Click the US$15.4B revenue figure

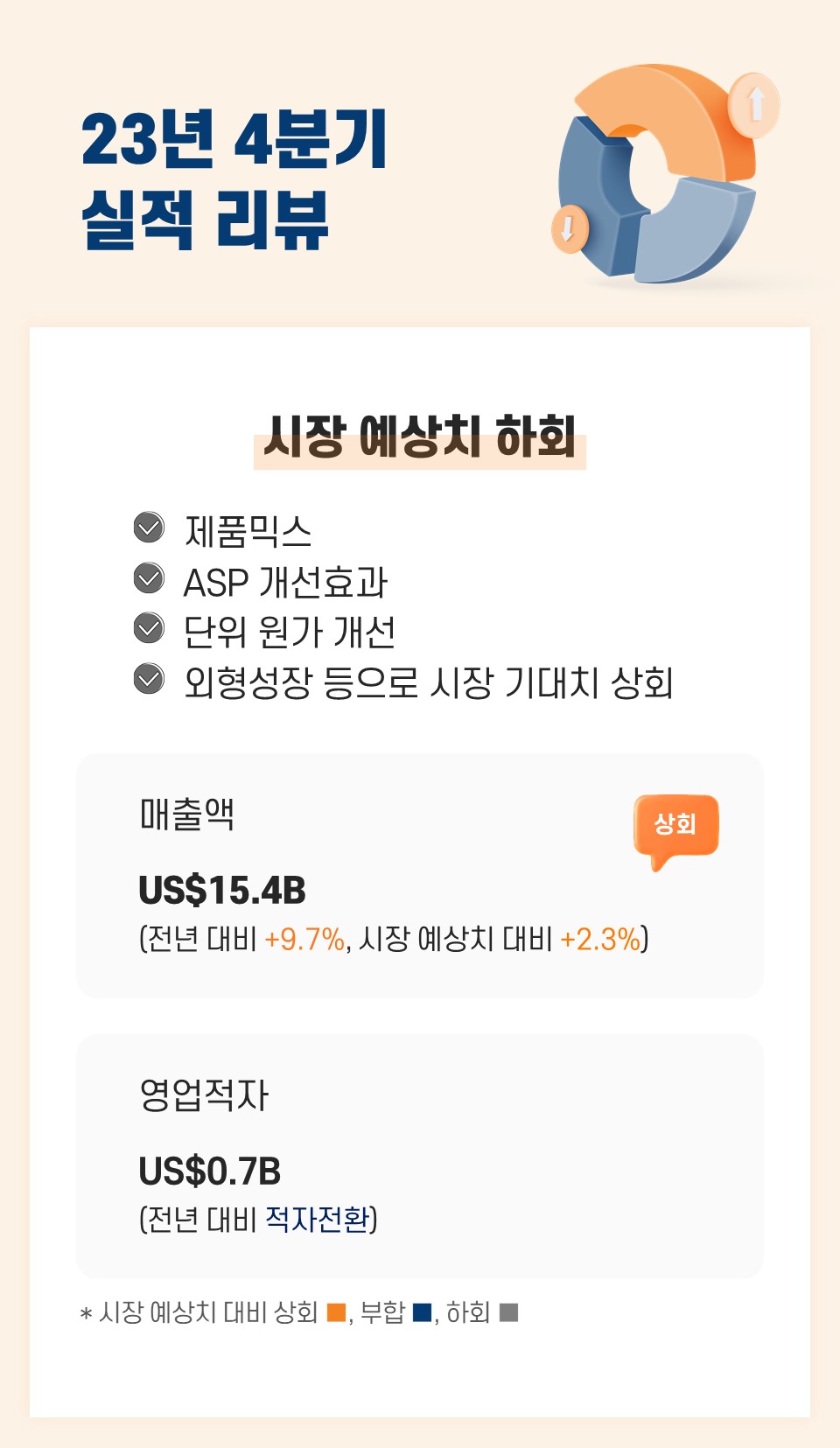point(222,891)
